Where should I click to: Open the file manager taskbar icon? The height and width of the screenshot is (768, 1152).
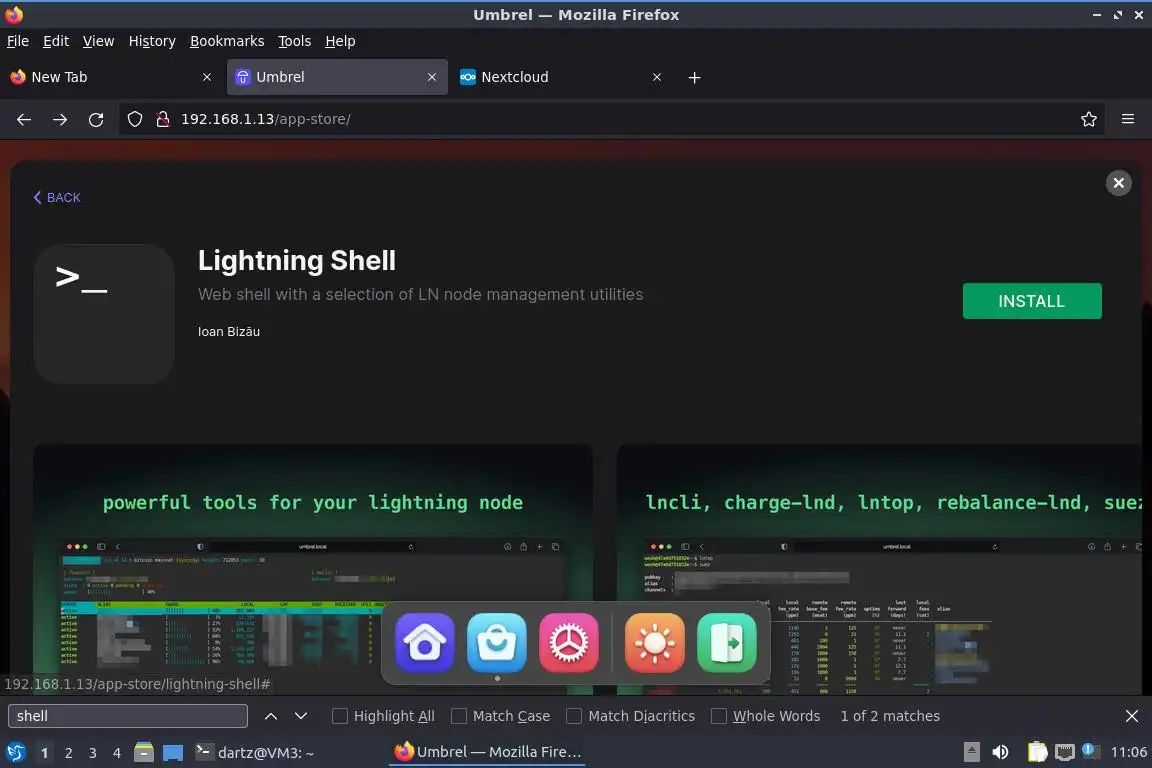click(144, 752)
